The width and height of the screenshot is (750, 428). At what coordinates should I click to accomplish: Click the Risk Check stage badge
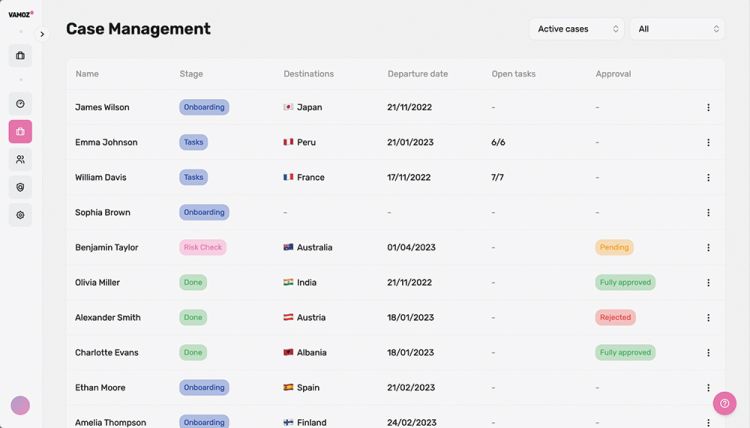tap(203, 247)
